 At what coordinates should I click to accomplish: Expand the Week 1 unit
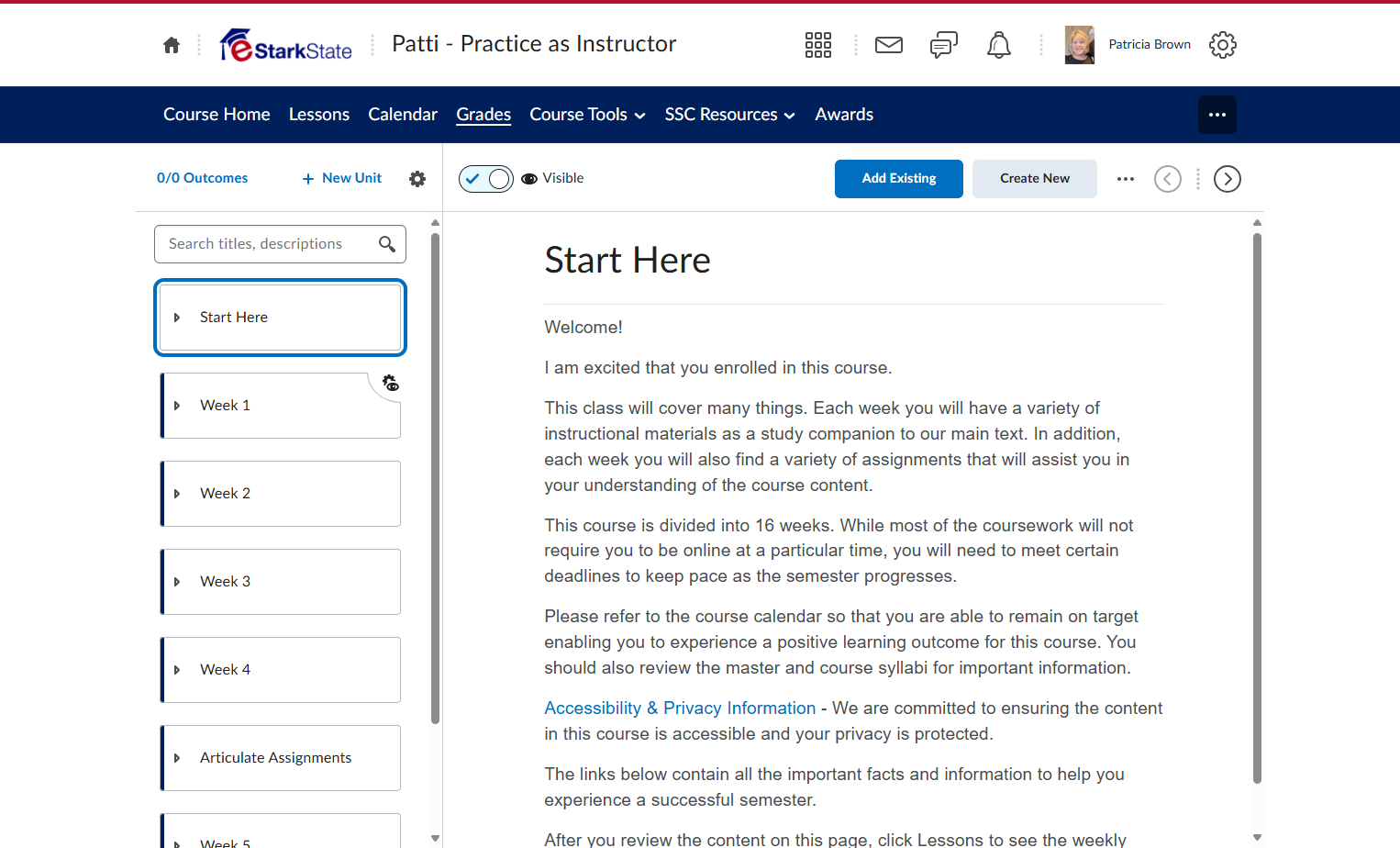pos(177,406)
